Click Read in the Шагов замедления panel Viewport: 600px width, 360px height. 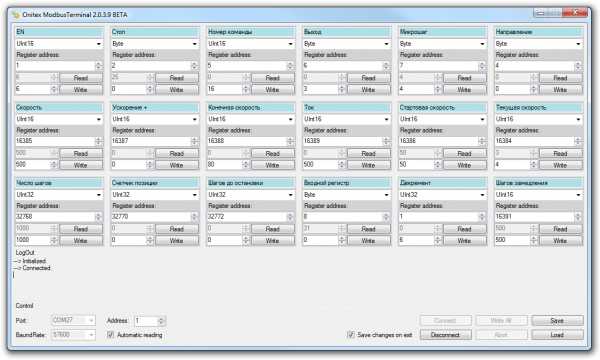coord(561,229)
